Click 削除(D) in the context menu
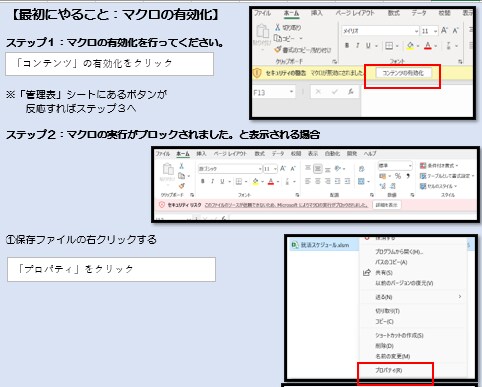This screenshot has width=482, height=387. coord(384,346)
